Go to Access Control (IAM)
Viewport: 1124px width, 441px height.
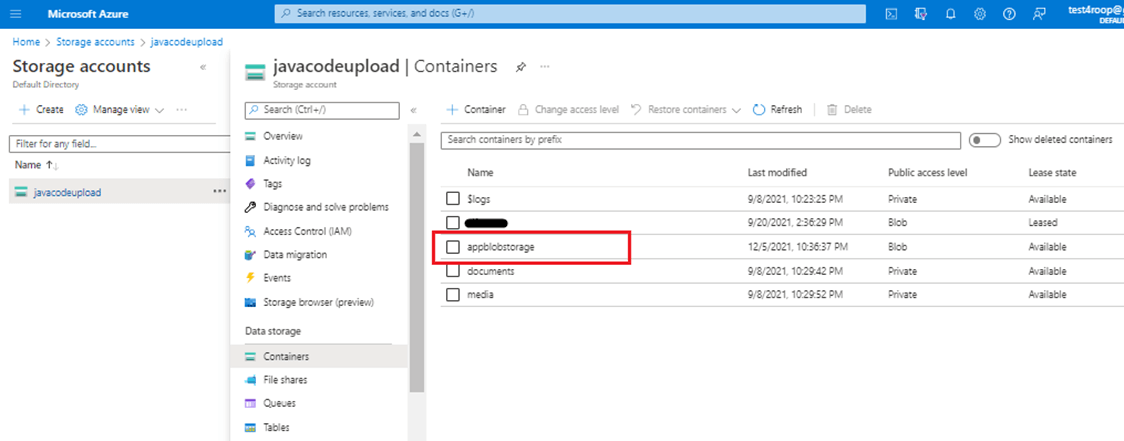pos(308,231)
